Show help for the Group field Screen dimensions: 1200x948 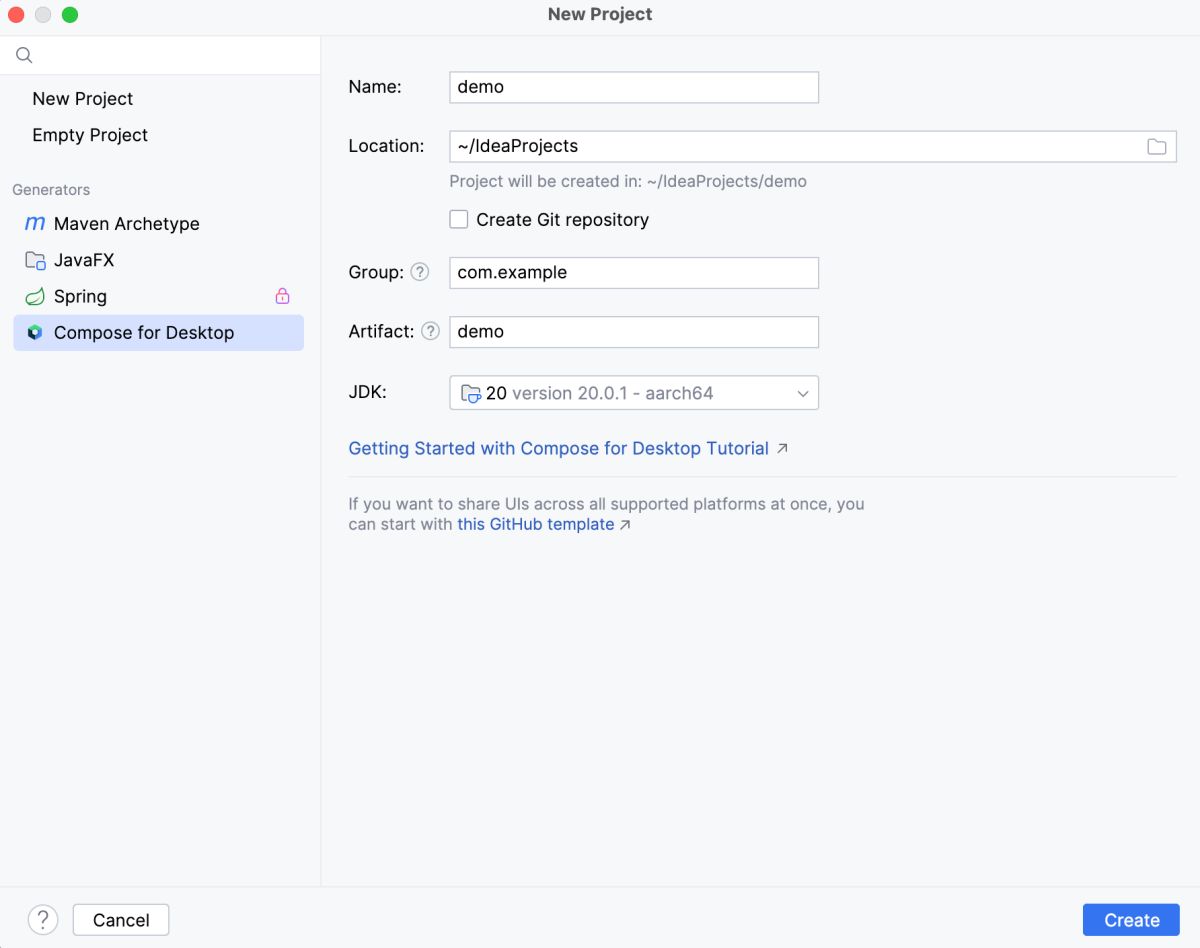coord(420,272)
